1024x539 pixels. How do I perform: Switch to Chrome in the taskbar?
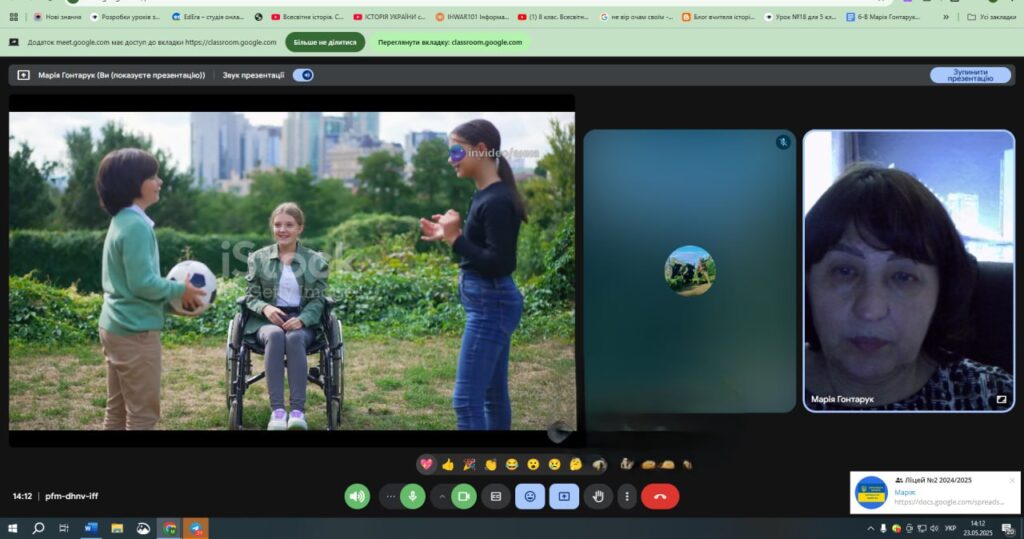pos(169,528)
